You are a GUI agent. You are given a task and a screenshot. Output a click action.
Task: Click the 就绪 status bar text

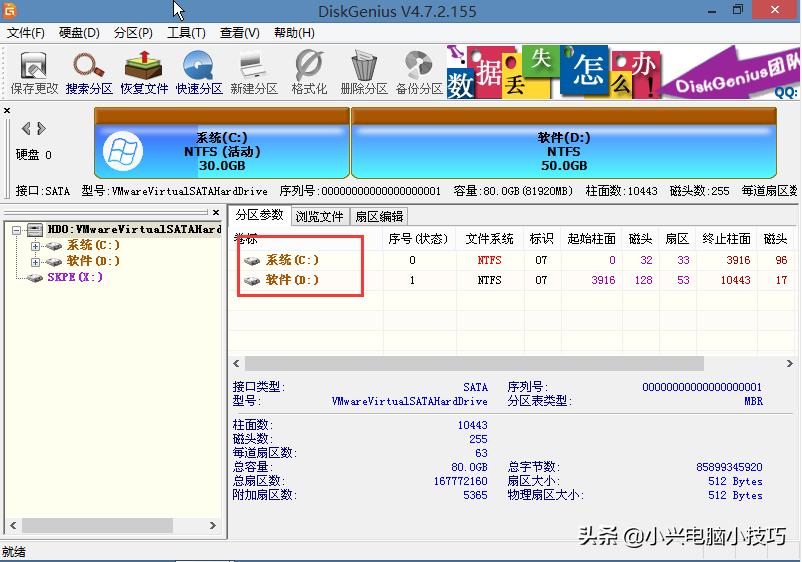(14, 552)
